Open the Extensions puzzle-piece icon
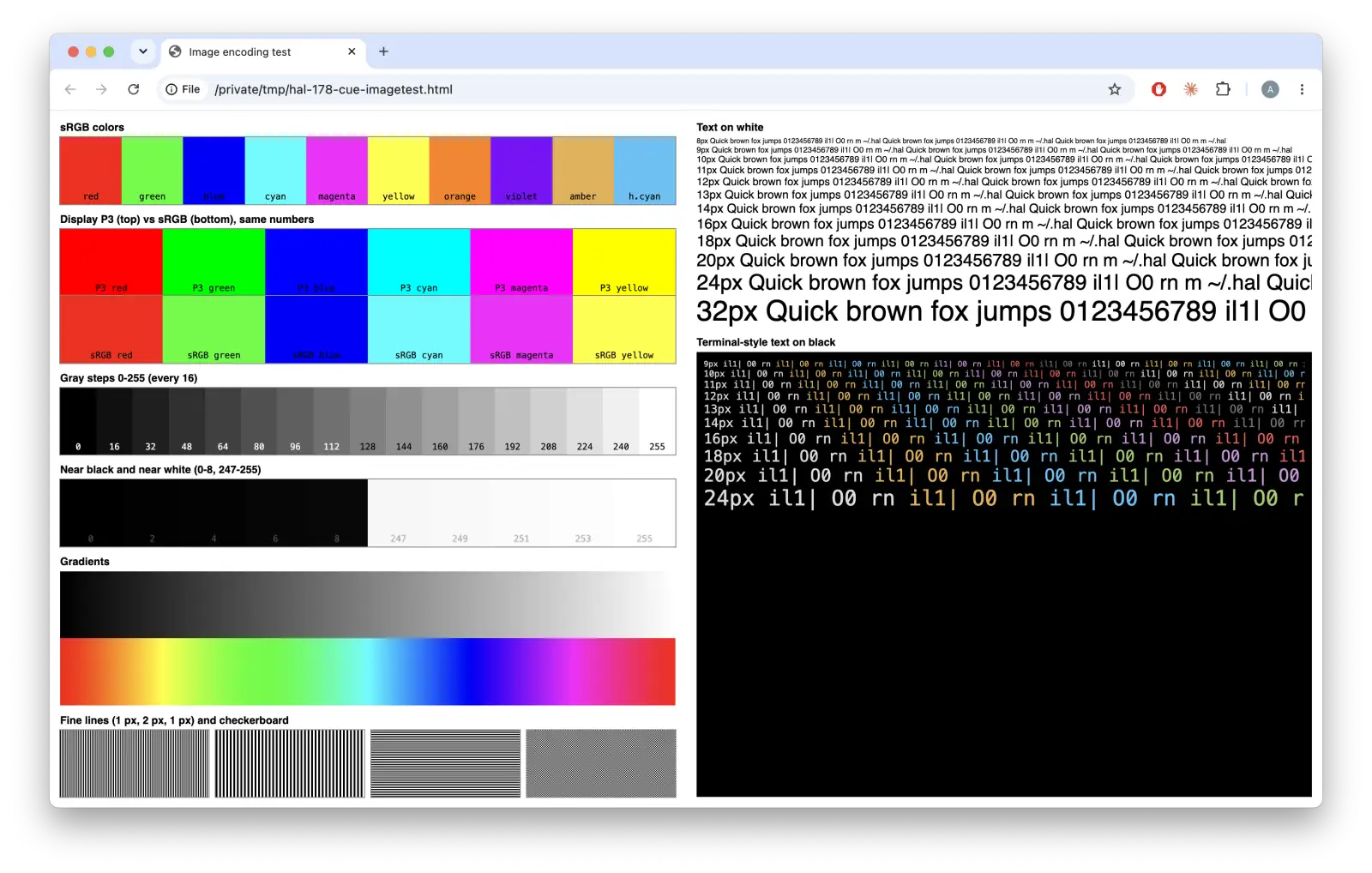Screen dimensions: 1372x873 1224,89
